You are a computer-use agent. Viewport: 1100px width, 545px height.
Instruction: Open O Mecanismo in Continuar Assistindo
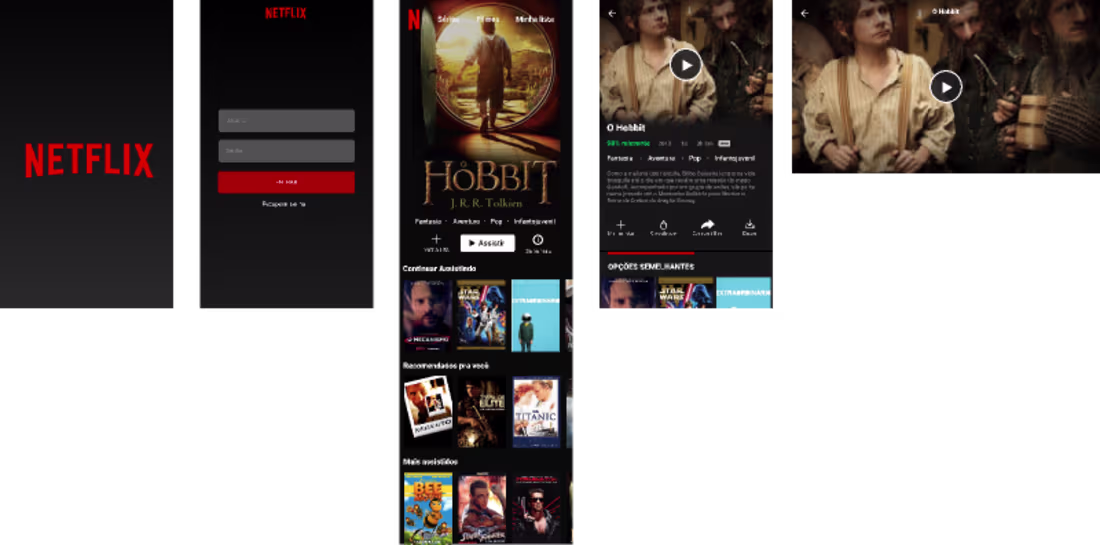pyautogui.click(x=428, y=315)
